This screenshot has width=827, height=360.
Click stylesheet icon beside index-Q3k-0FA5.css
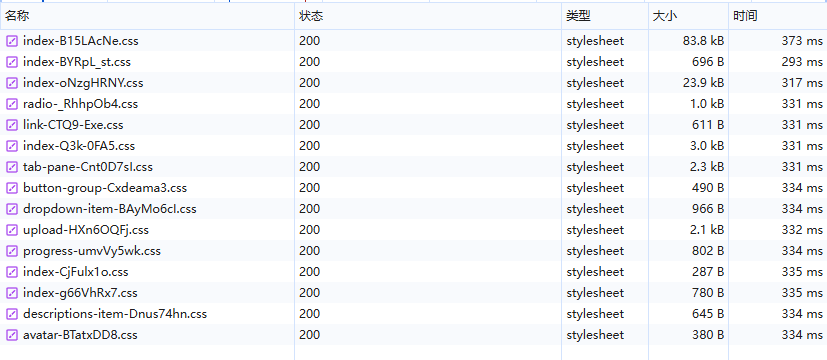pyautogui.click(x=12, y=146)
